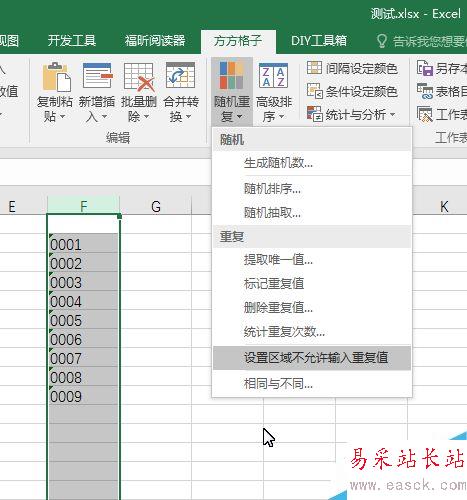The height and width of the screenshot is (500, 467).
Task: Open the 视图 ribbon tab
Action: coord(9,41)
